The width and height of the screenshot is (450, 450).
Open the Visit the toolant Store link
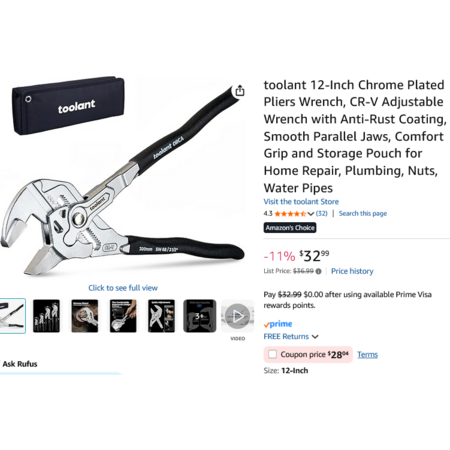click(x=301, y=202)
